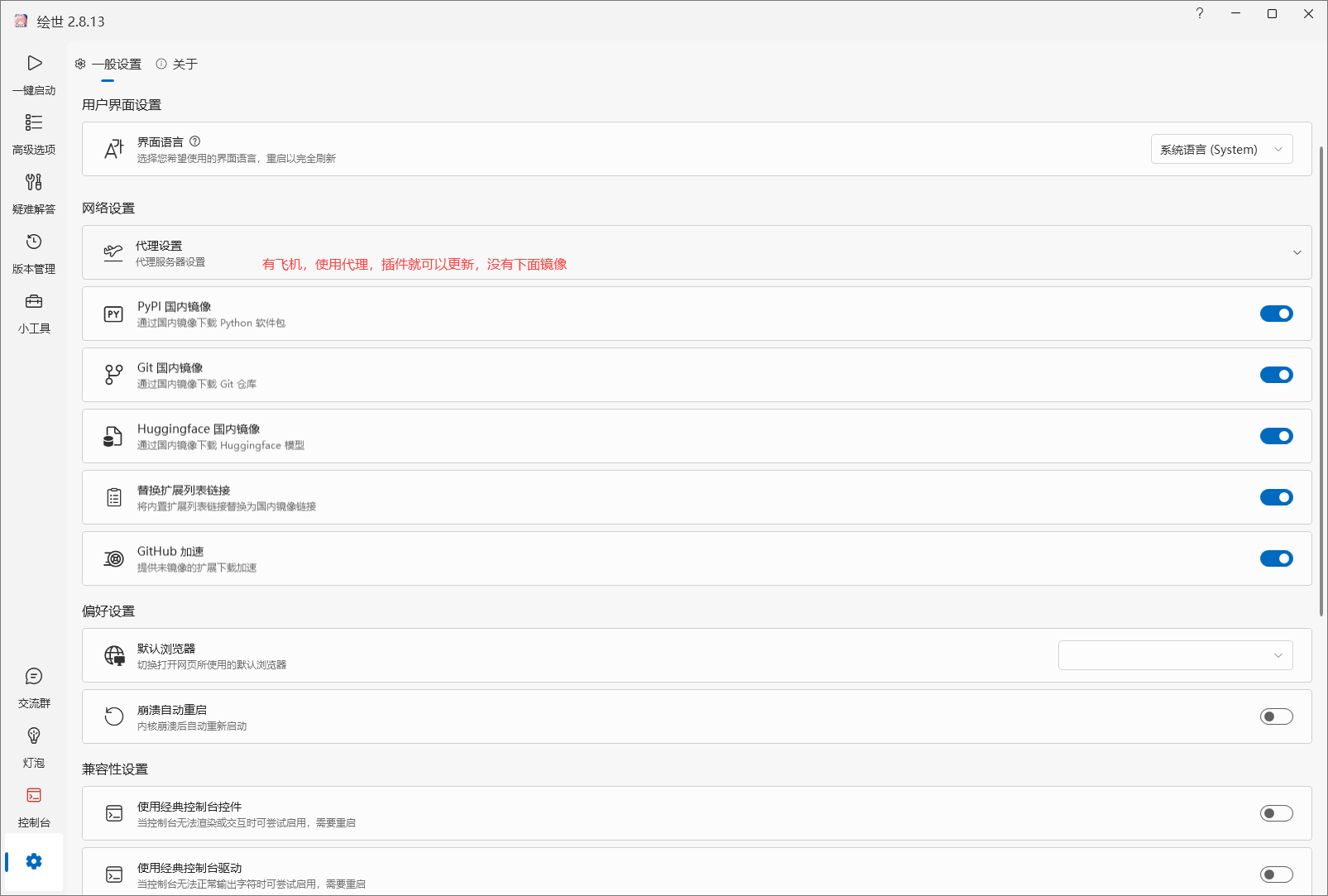Open 高级选项 in the sidebar
Screen dimensions: 1328x896
(x=34, y=134)
